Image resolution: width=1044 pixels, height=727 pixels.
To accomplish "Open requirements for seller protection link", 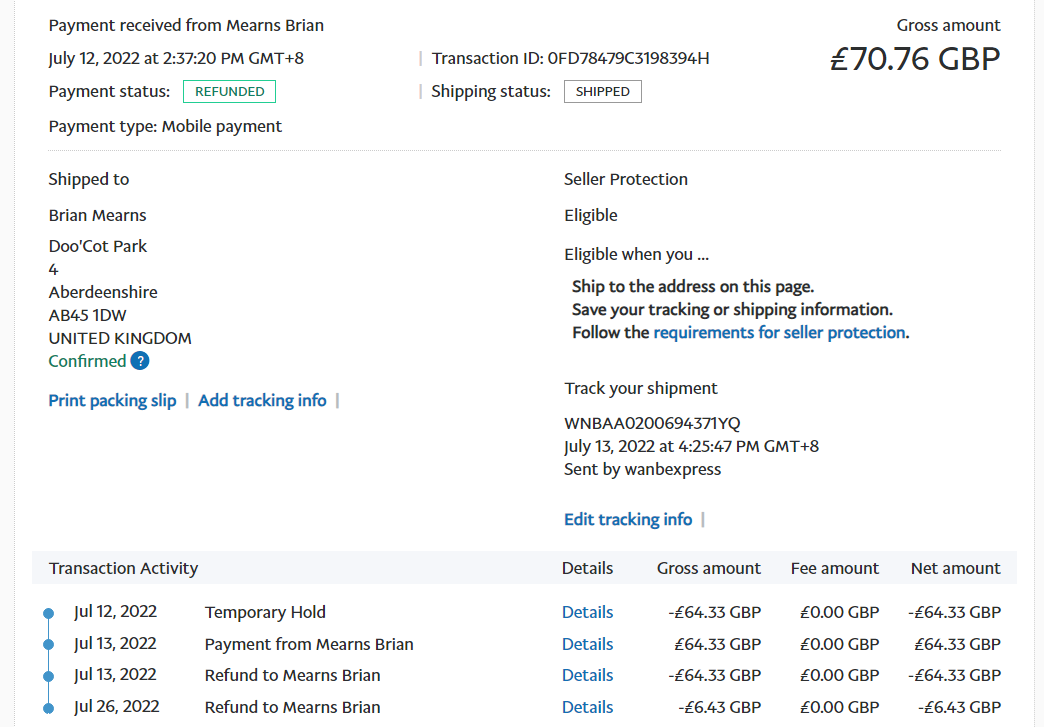I will [779, 332].
